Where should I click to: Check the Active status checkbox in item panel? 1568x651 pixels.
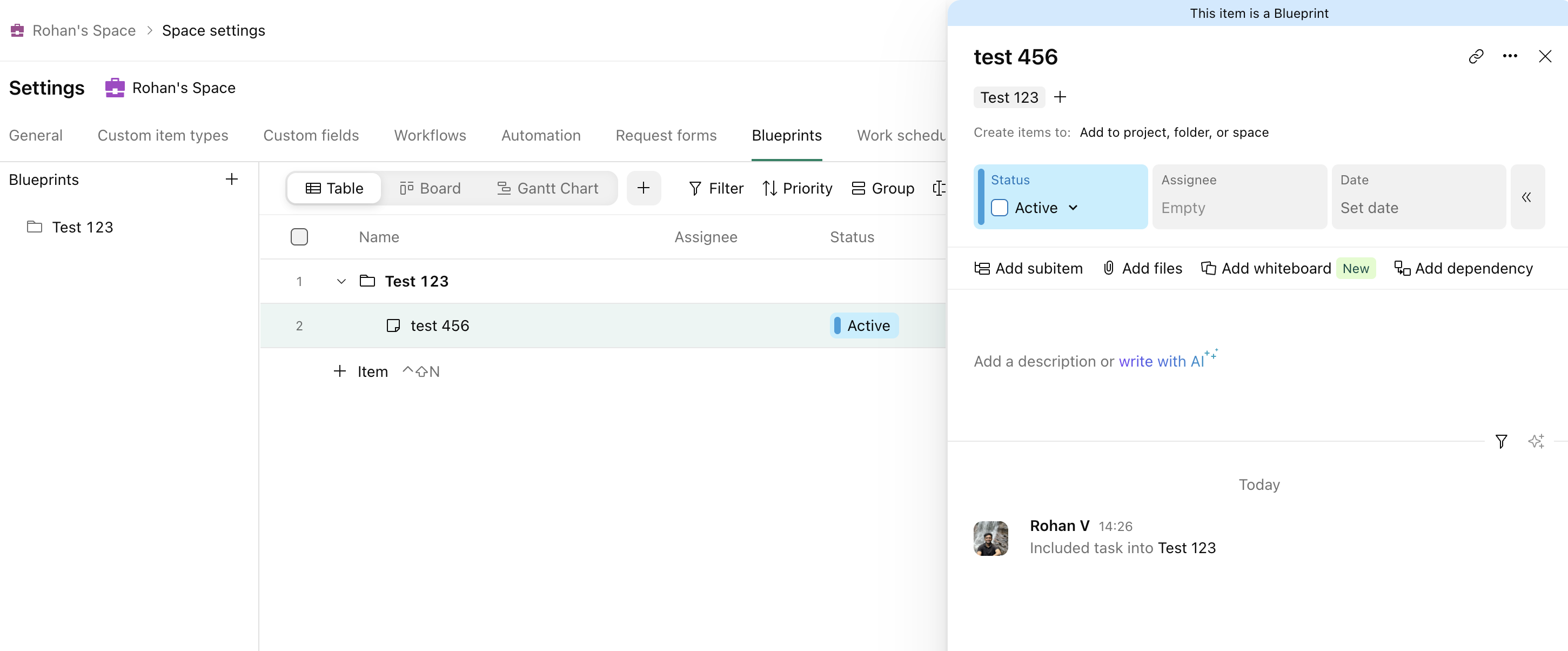click(999, 208)
